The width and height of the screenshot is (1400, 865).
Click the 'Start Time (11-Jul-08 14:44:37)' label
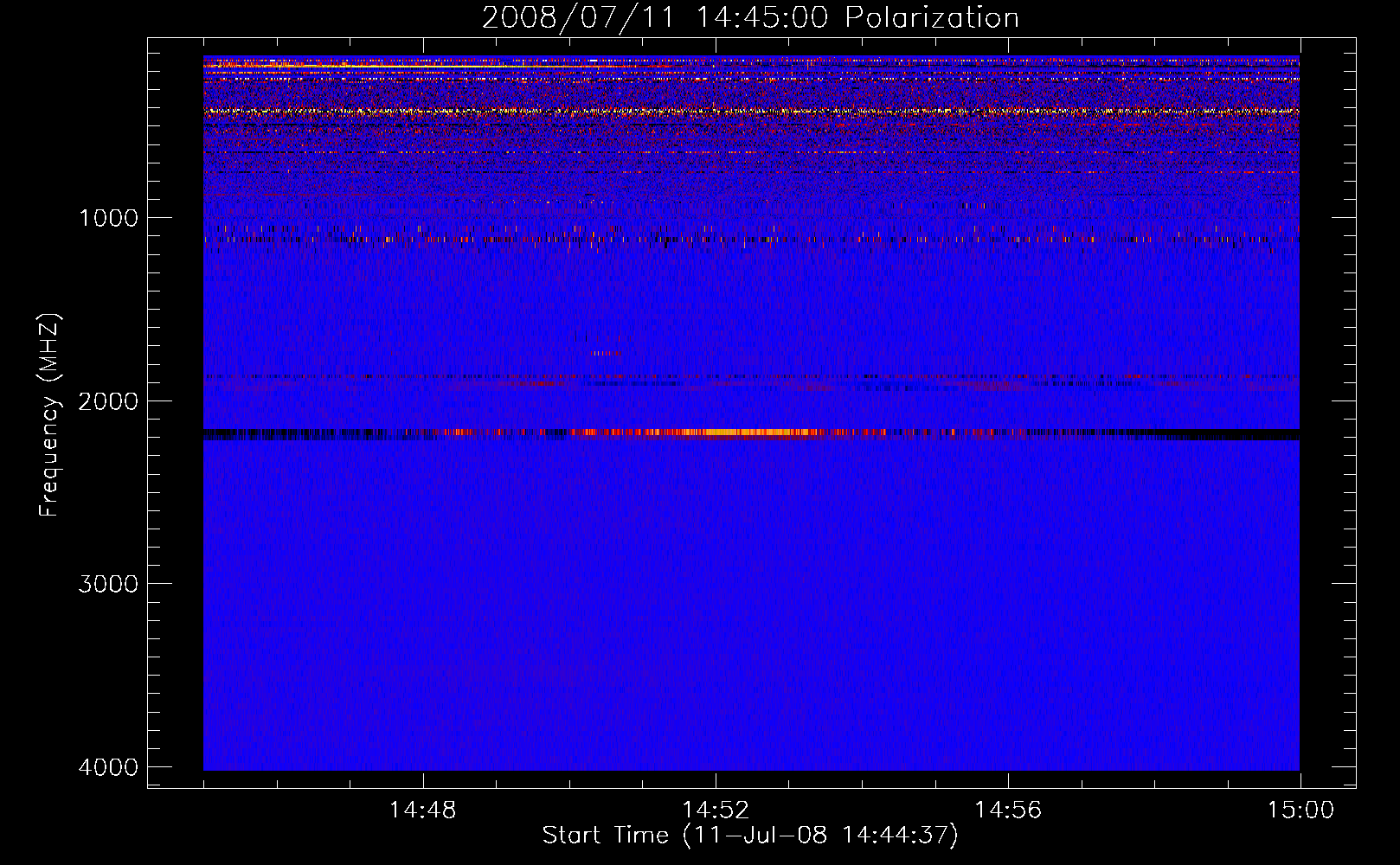tap(750, 836)
